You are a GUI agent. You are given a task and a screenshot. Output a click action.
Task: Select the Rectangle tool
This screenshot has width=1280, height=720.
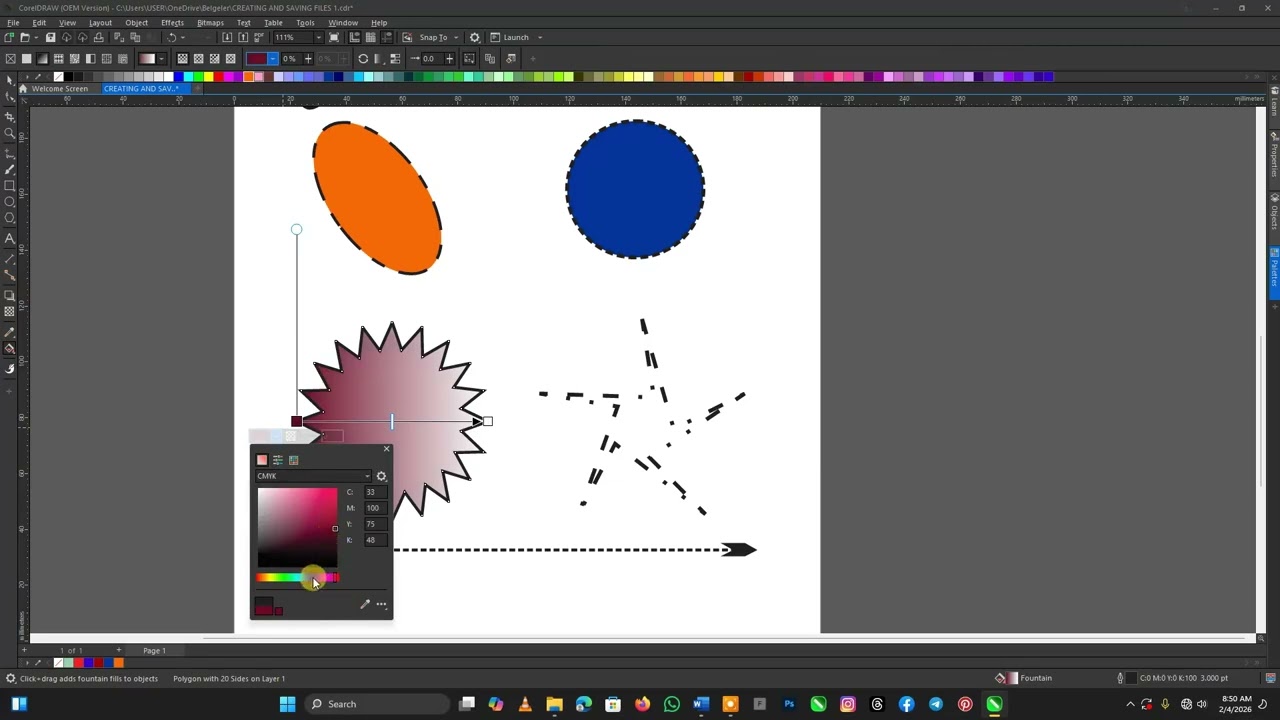[10, 186]
